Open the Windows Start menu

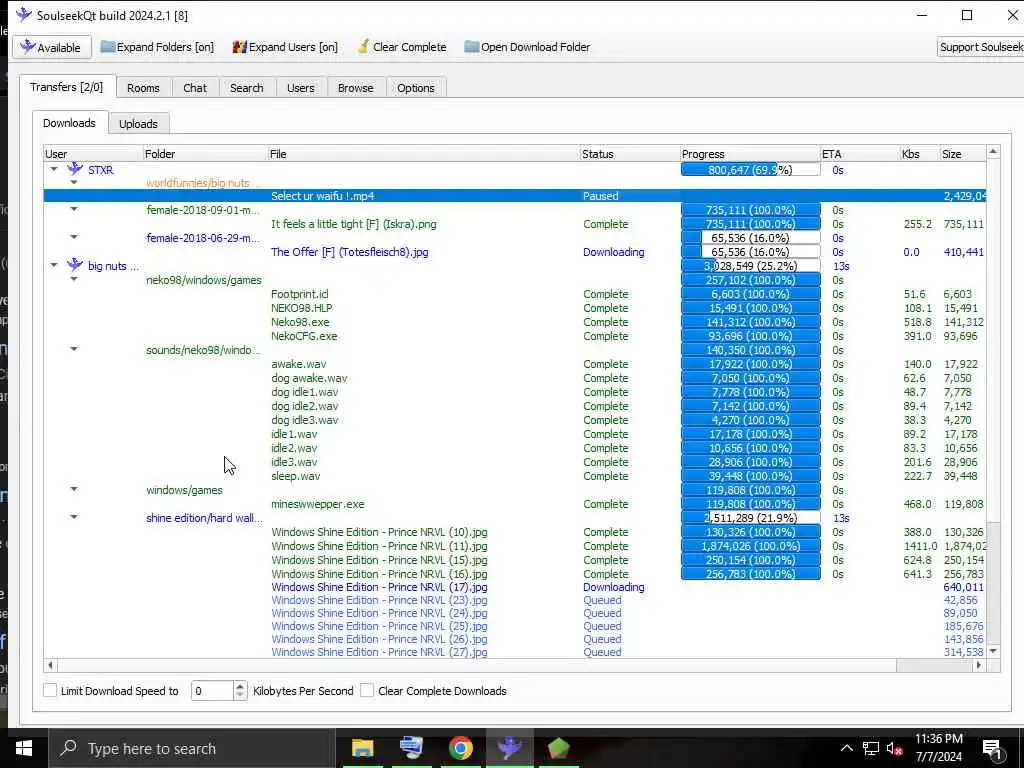(x=24, y=748)
